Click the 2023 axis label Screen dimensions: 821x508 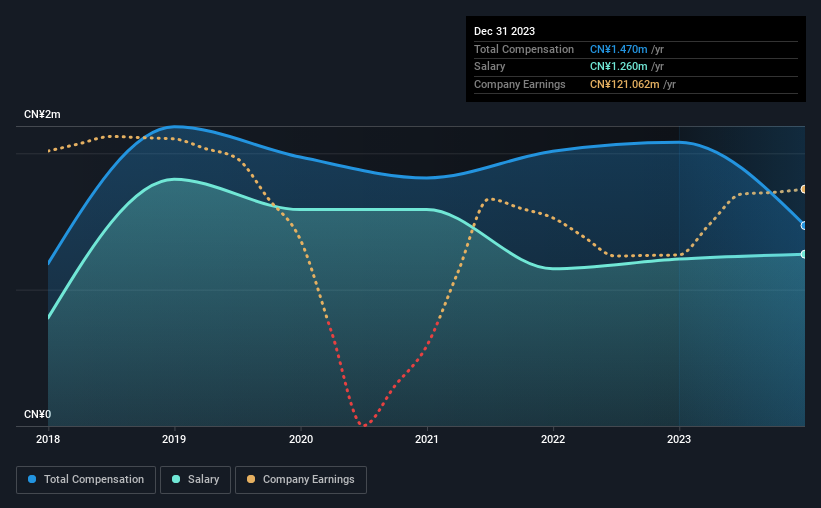point(679,439)
